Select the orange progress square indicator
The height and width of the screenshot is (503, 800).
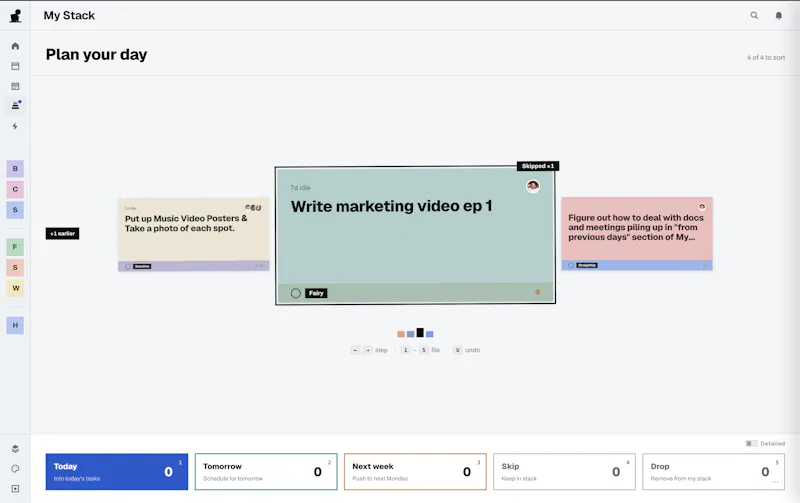point(401,334)
